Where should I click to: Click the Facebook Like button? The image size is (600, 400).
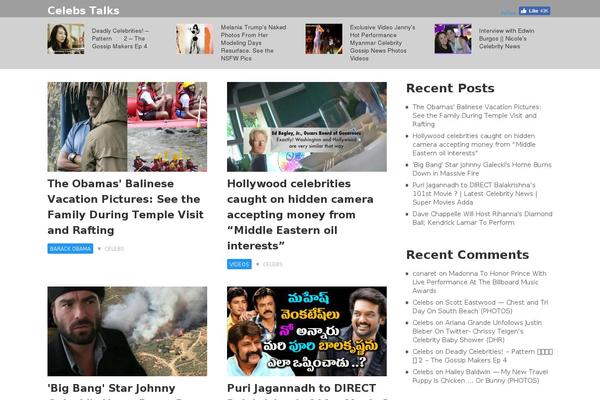pos(535,11)
